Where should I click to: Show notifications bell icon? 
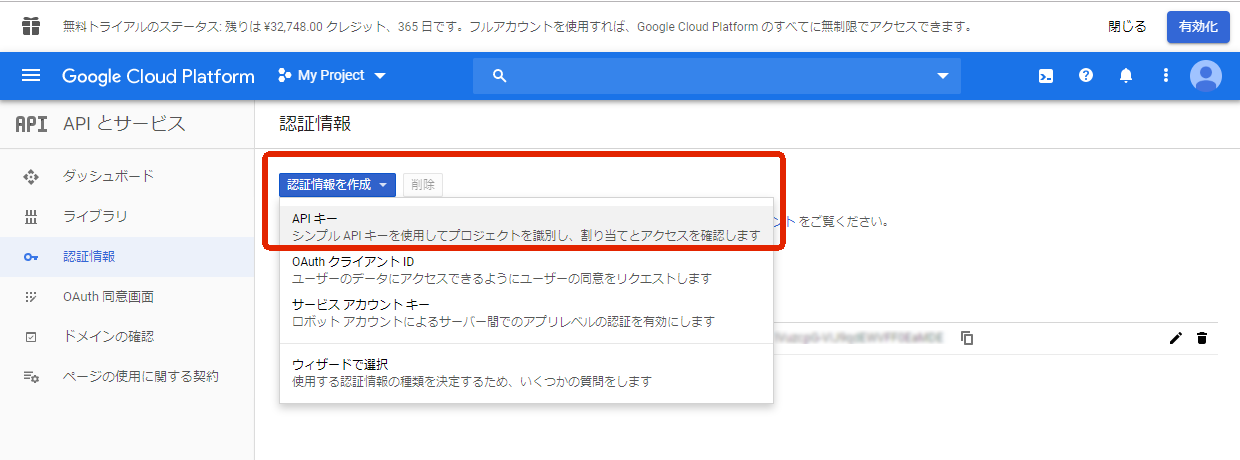tap(1126, 76)
